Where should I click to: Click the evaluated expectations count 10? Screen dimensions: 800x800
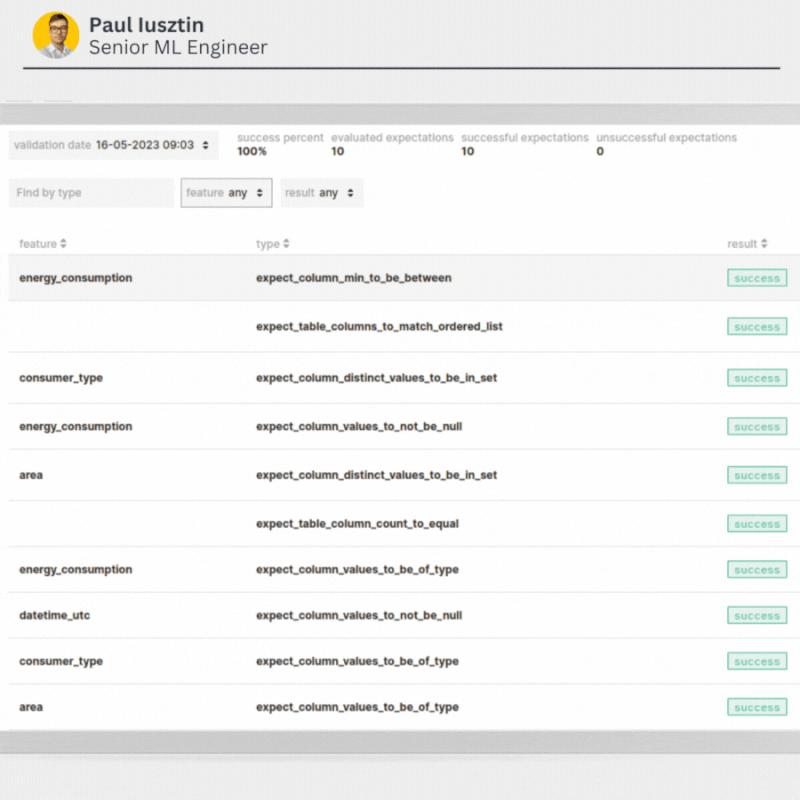click(x=337, y=152)
